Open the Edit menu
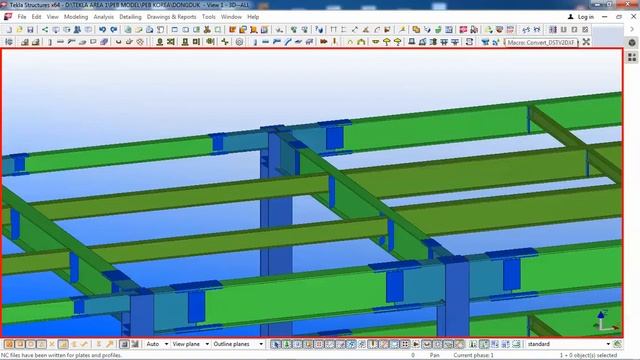640x360 pixels. point(36,17)
